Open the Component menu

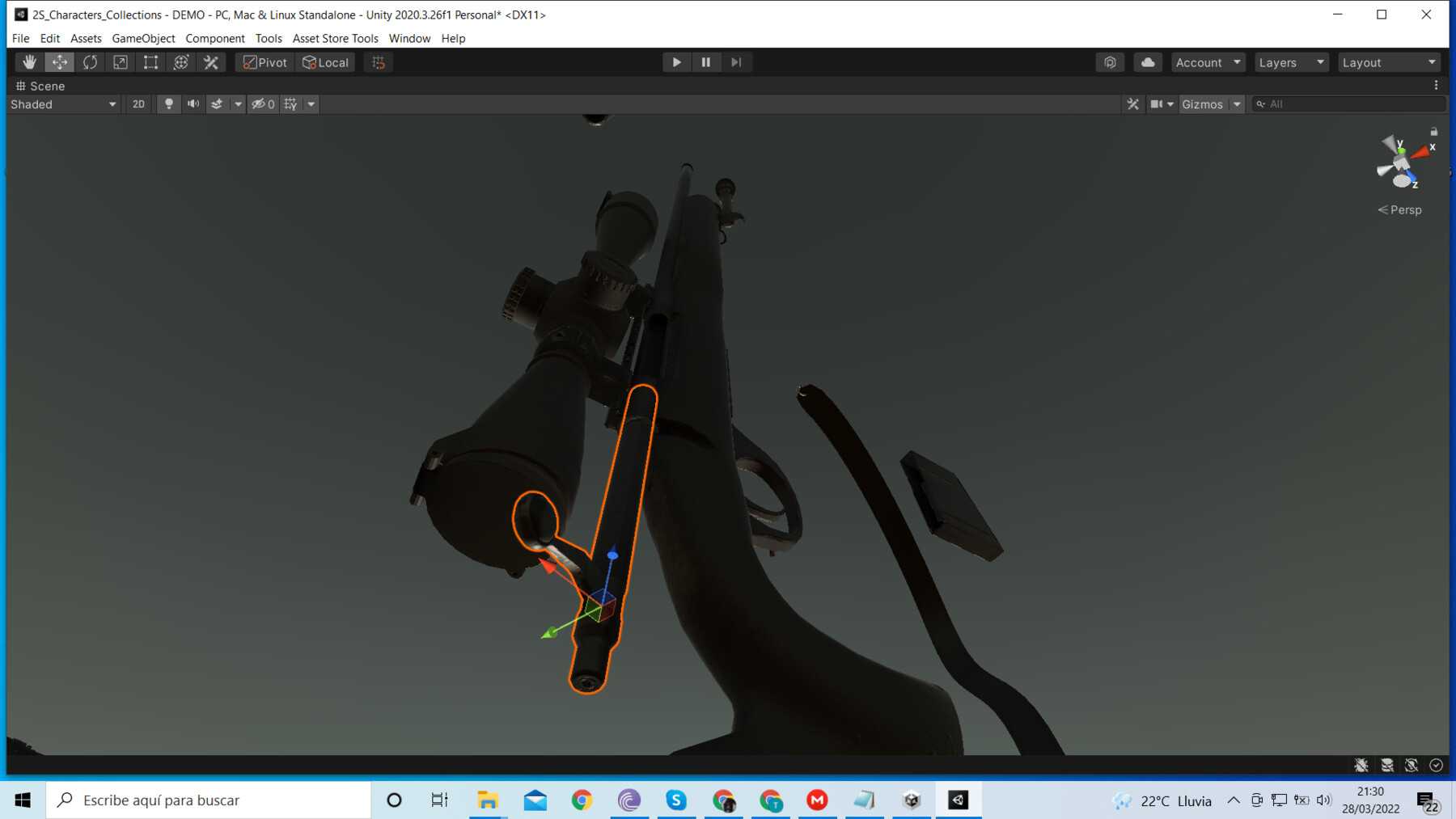(x=215, y=38)
